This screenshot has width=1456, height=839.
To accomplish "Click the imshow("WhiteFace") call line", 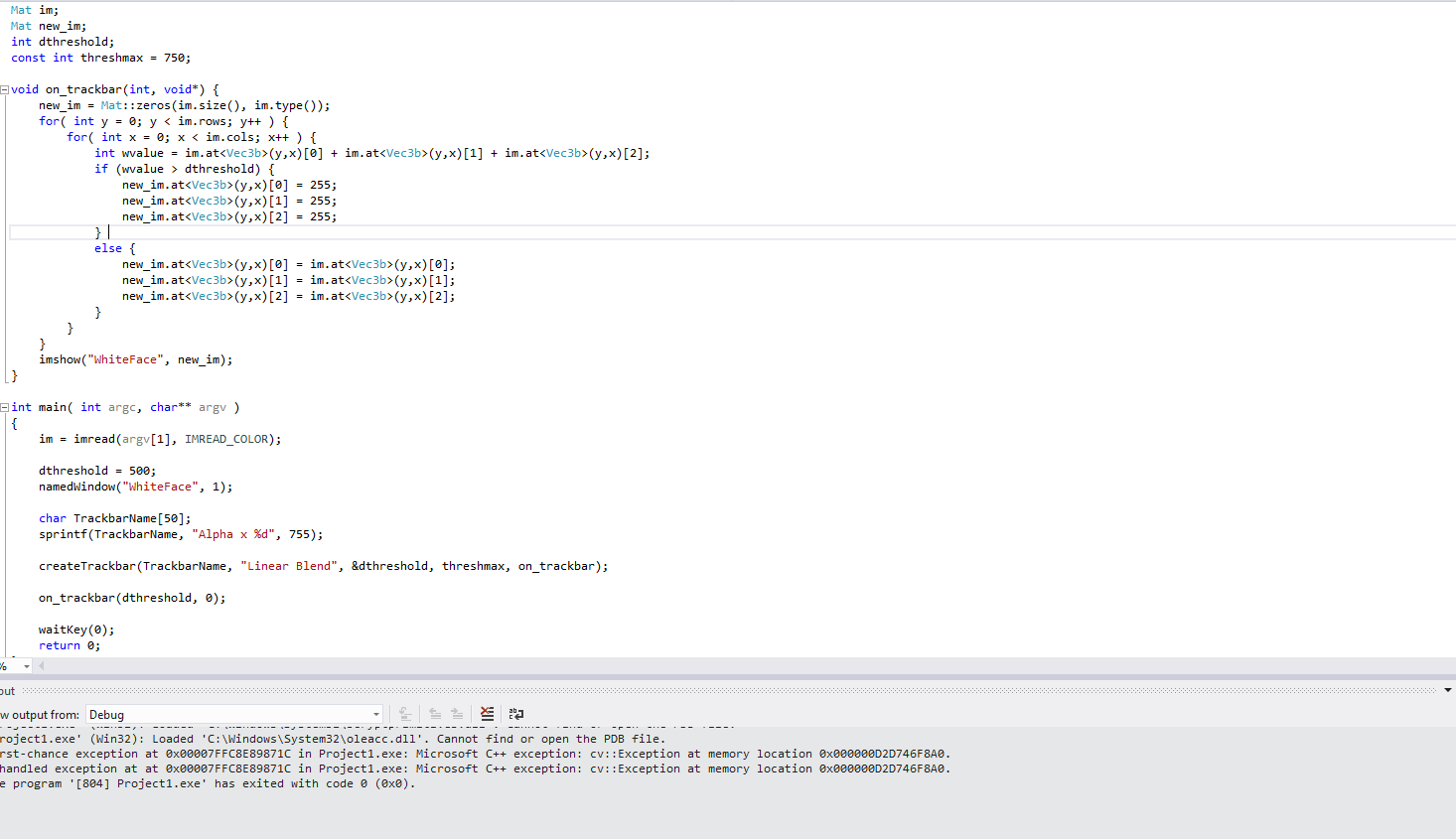I will point(134,358).
